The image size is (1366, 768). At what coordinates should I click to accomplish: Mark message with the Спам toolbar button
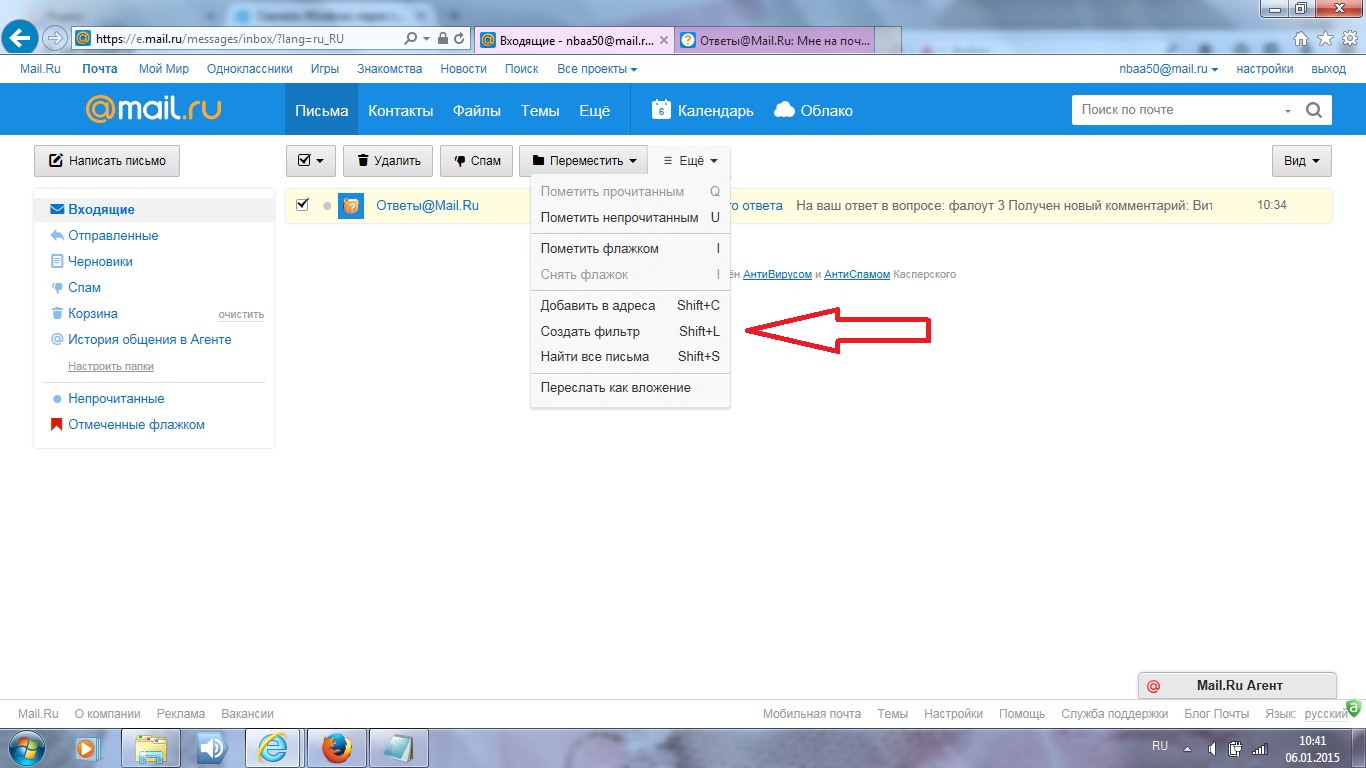point(477,160)
